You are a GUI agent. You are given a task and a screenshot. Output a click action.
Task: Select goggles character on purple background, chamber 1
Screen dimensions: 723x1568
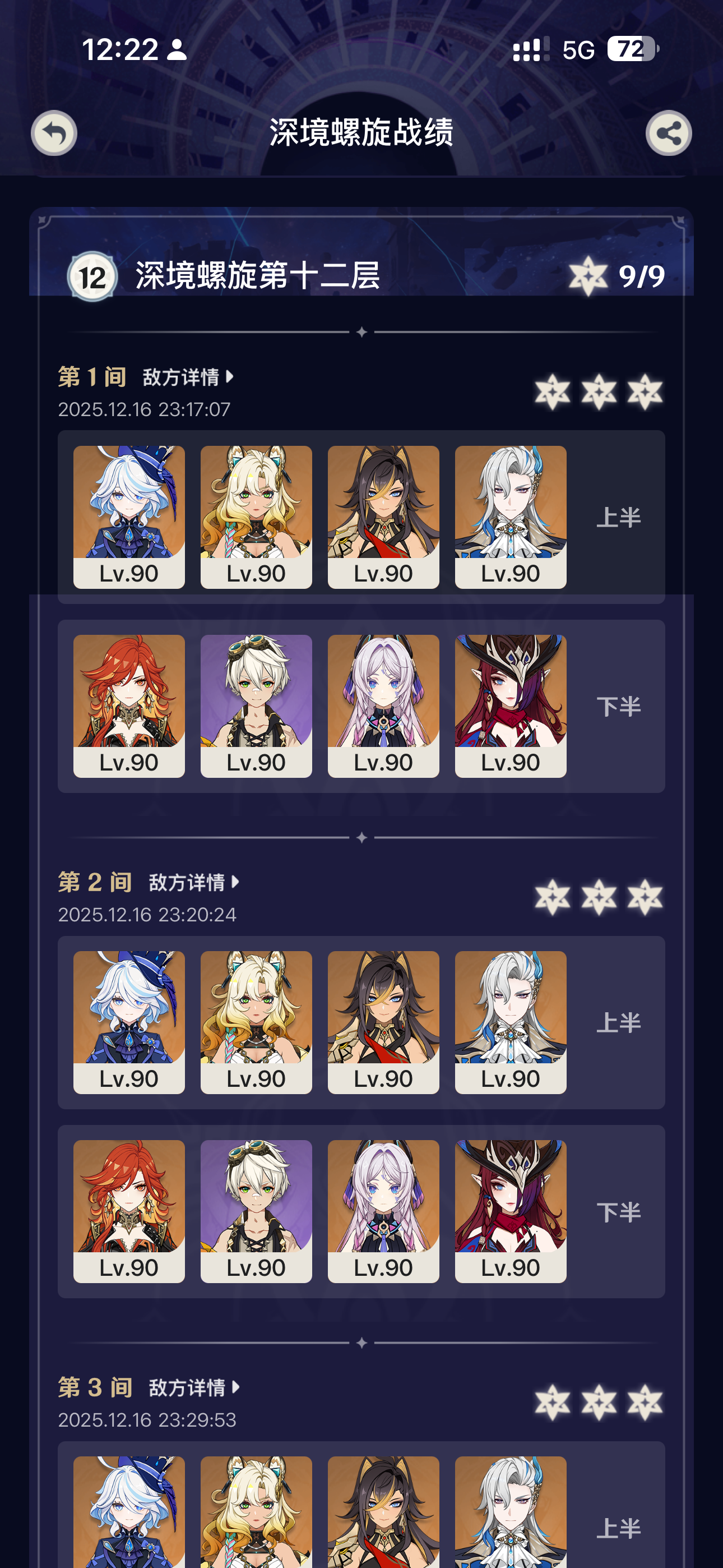(256, 706)
